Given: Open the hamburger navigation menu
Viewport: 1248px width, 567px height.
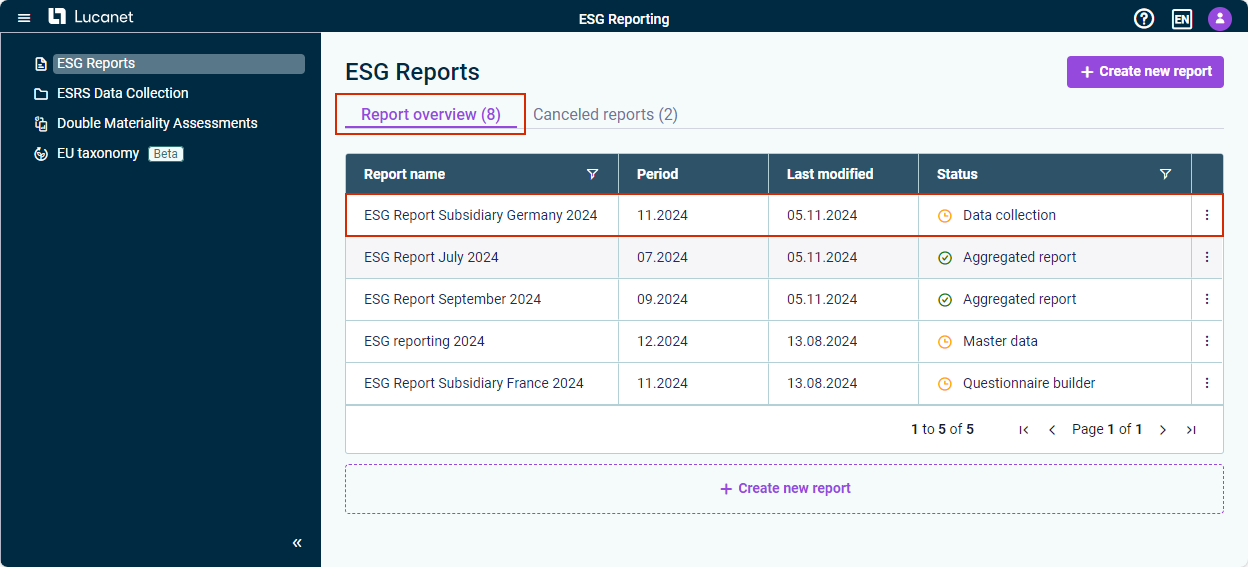Looking at the screenshot, I should pyautogui.click(x=24, y=18).
